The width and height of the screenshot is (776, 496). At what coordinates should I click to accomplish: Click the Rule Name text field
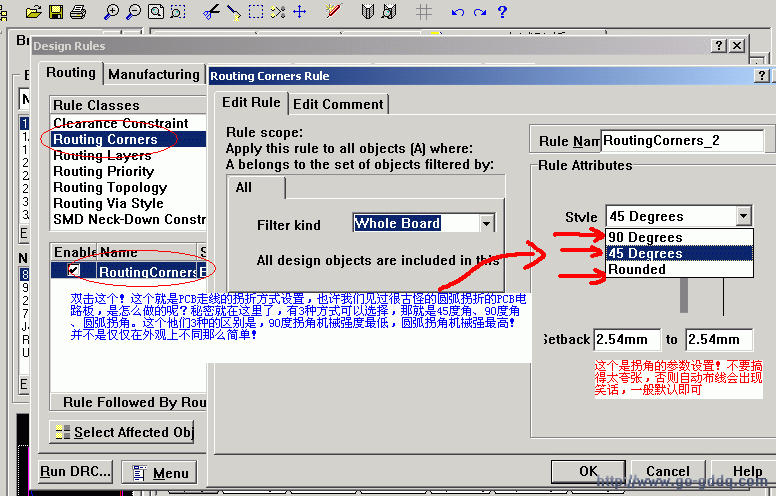point(680,141)
